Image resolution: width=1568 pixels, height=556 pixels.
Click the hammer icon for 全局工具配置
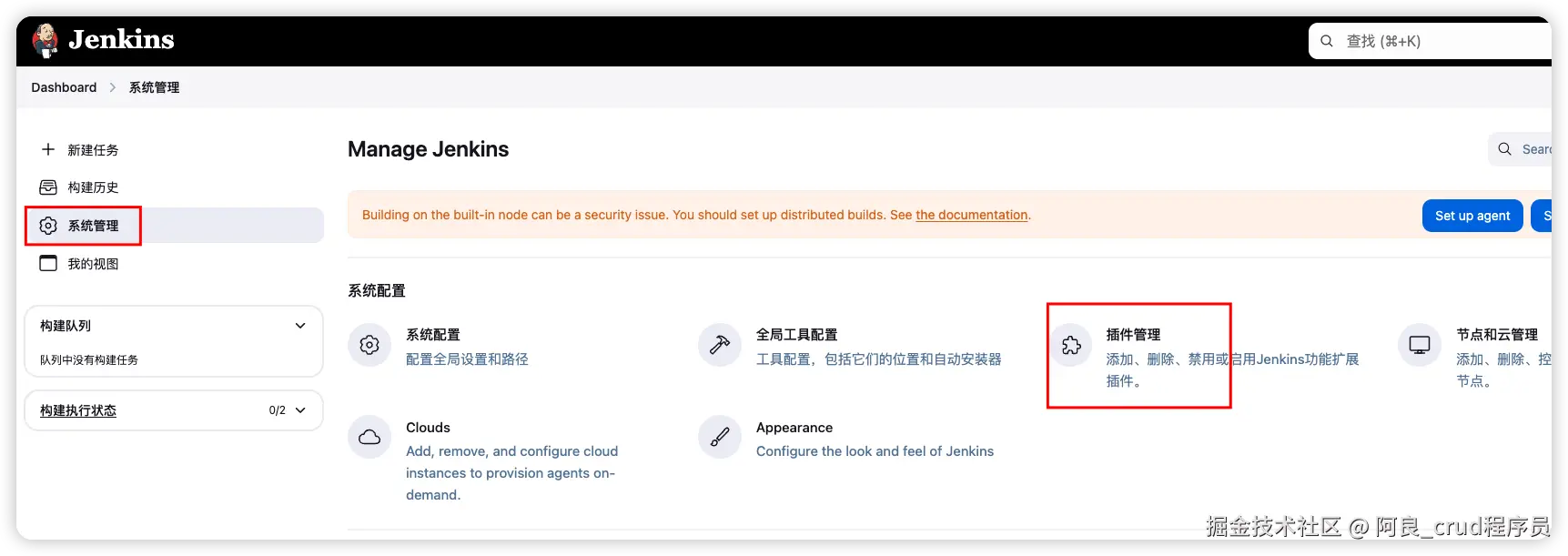click(x=720, y=346)
